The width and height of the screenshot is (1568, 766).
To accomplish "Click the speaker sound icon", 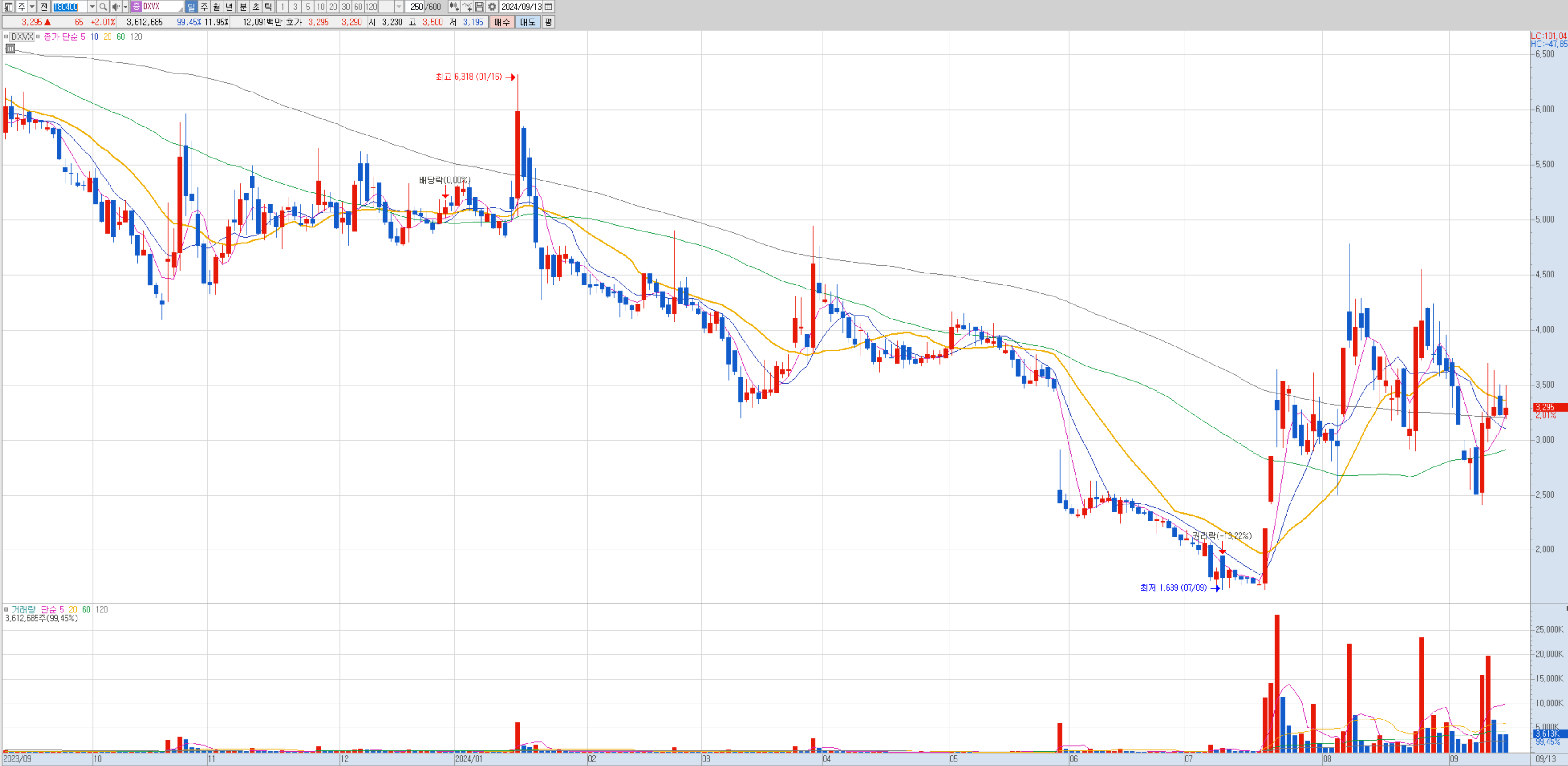I will pos(115,7).
